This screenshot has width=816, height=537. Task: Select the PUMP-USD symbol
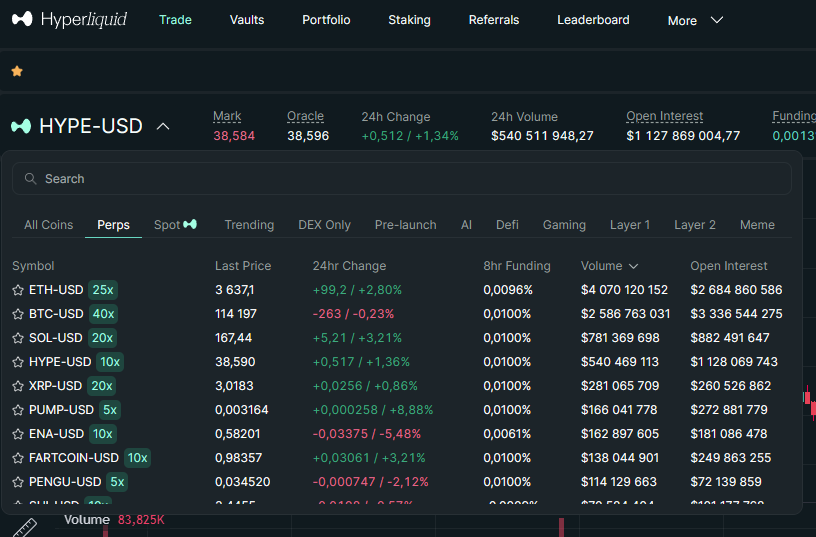[x=61, y=410]
